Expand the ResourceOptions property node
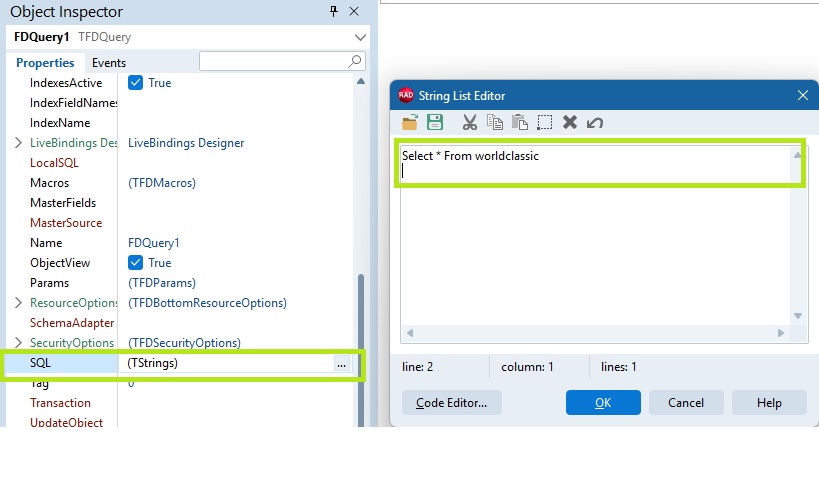Viewport: 819px width, 483px height. point(18,303)
